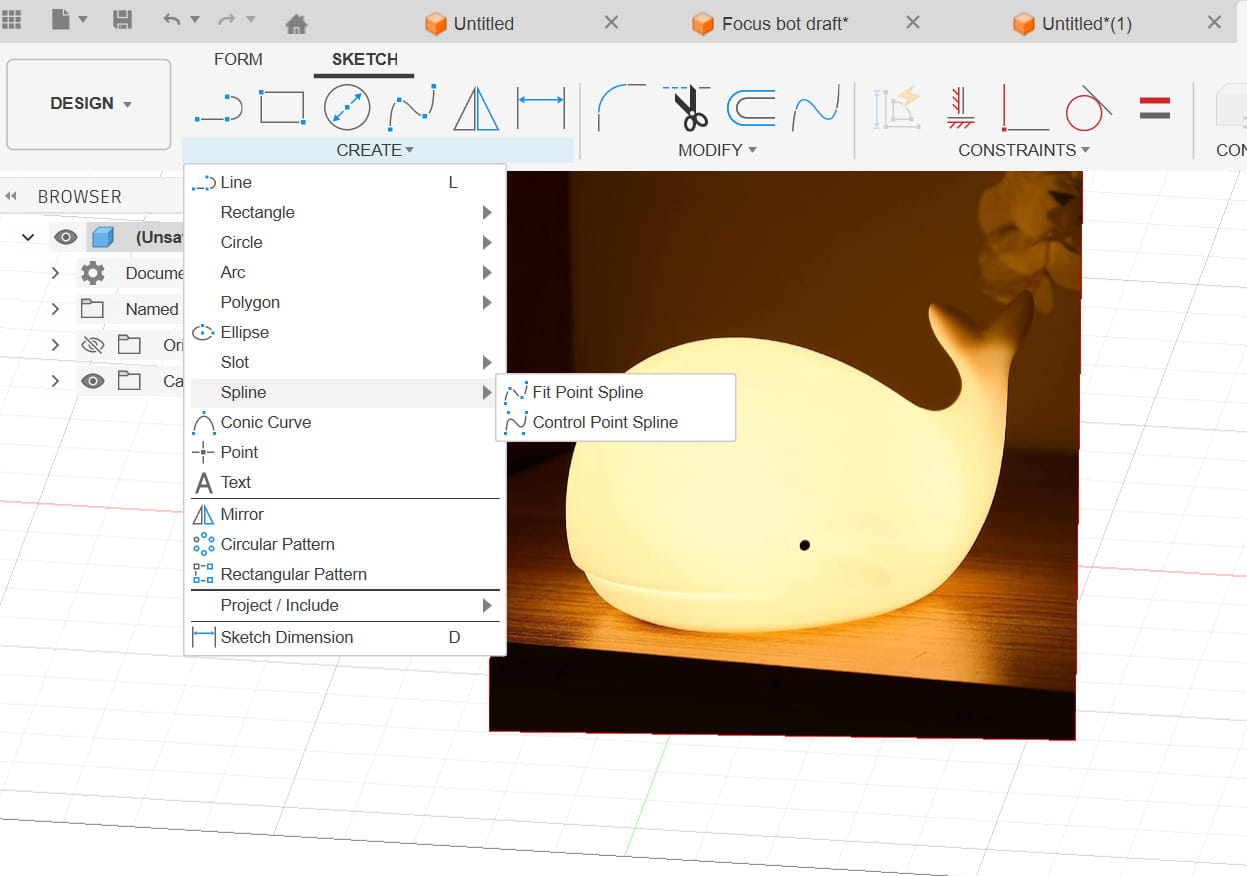Click the Redo arrow
Image resolution: width=1247 pixels, height=876 pixels.
[227, 20]
